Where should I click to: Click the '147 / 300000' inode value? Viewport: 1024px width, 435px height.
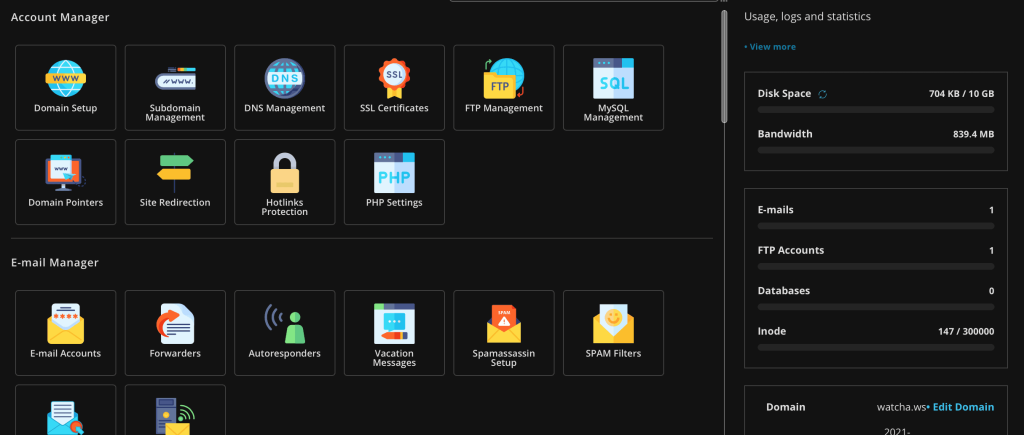pos(966,332)
